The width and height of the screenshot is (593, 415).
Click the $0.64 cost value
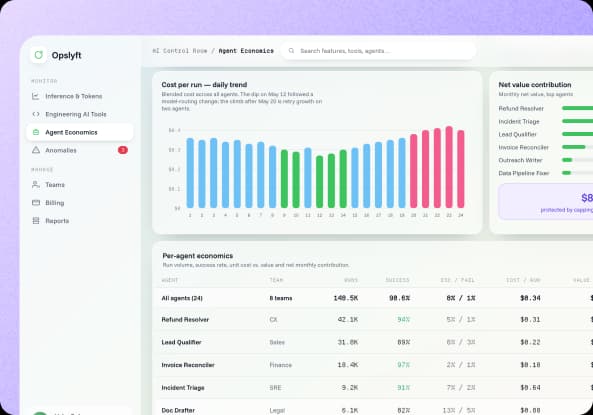[x=530, y=388]
